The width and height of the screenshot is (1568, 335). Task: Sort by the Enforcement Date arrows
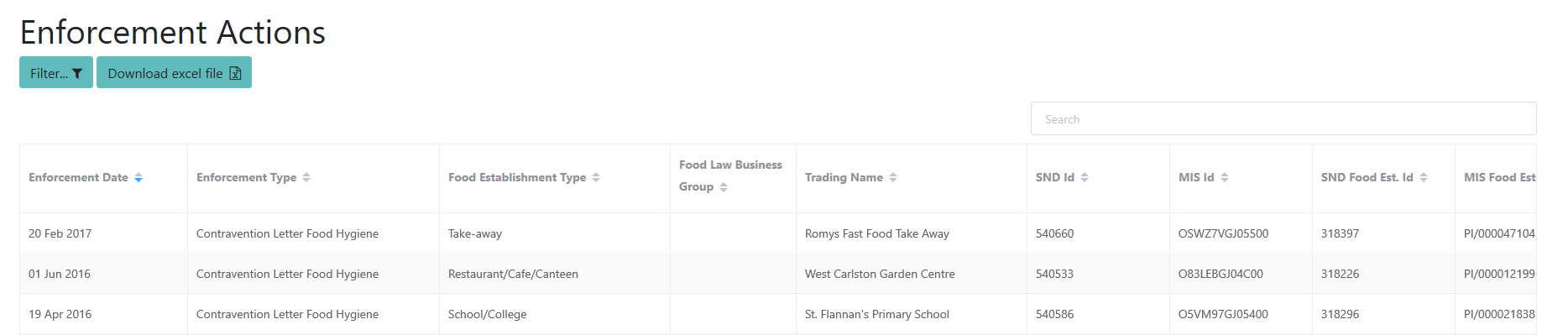point(139,177)
